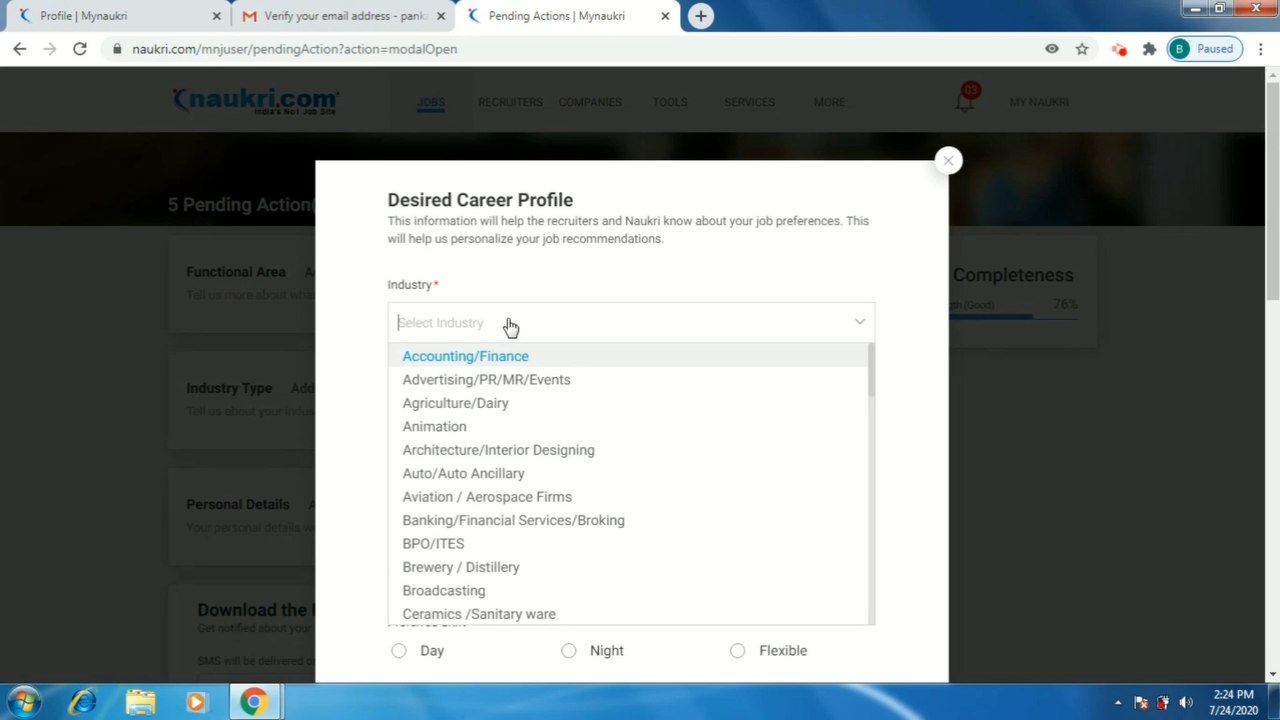Select the Day shift radio button

tap(399, 651)
